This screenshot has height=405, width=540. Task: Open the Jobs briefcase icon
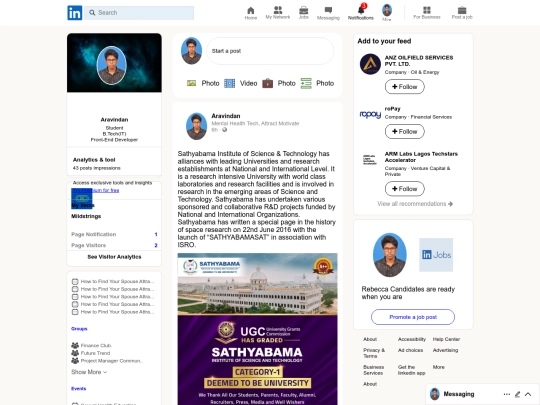[303, 10]
